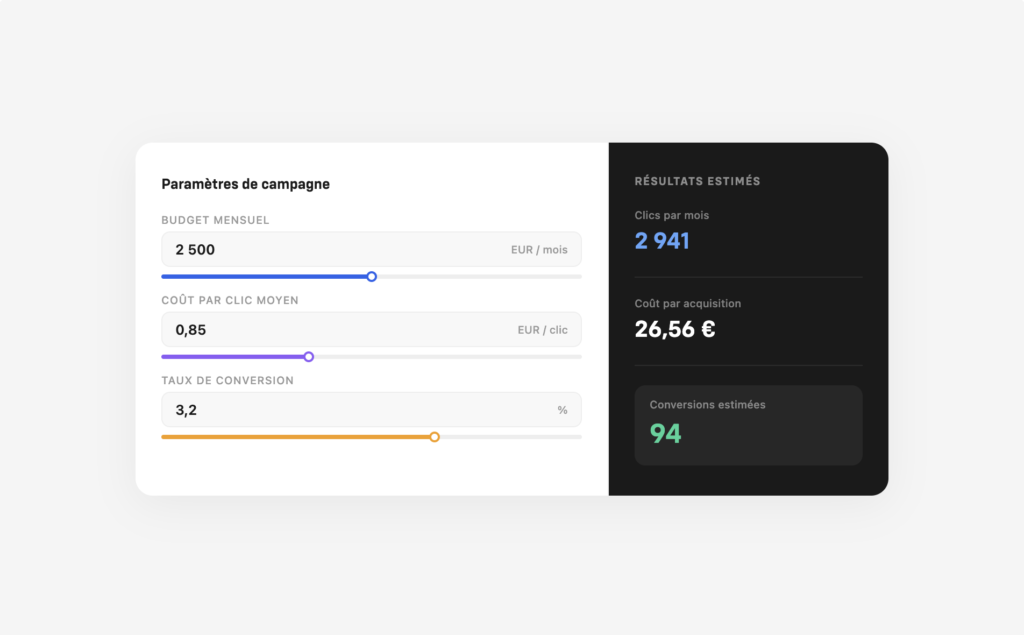This screenshot has height=635, width=1024.
Task: Click the blue budget slider handle
Action: [x=372, y=277]
